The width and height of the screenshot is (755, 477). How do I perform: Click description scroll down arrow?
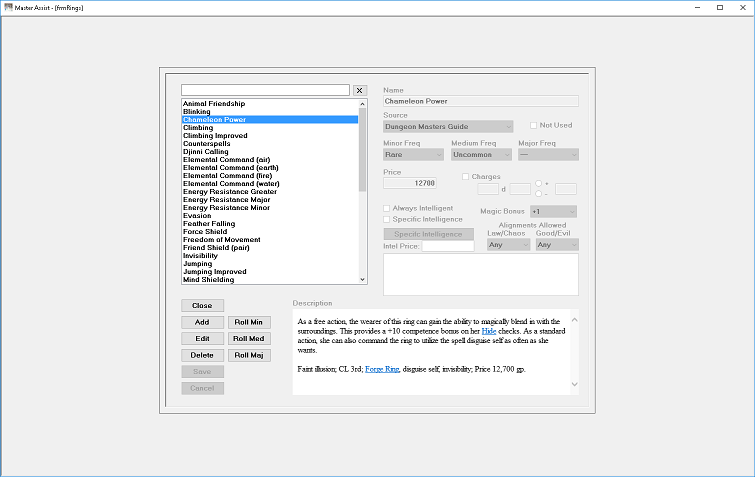pos(574,384)
